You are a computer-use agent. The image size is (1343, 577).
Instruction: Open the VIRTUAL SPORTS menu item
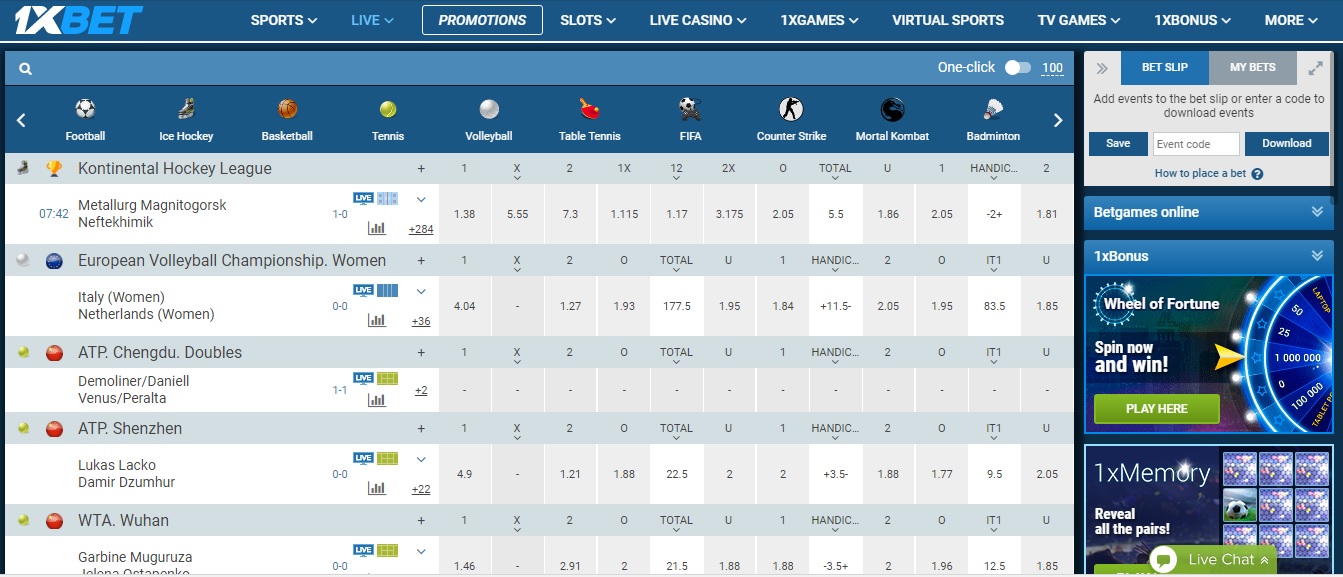click(x=947, y=20)
